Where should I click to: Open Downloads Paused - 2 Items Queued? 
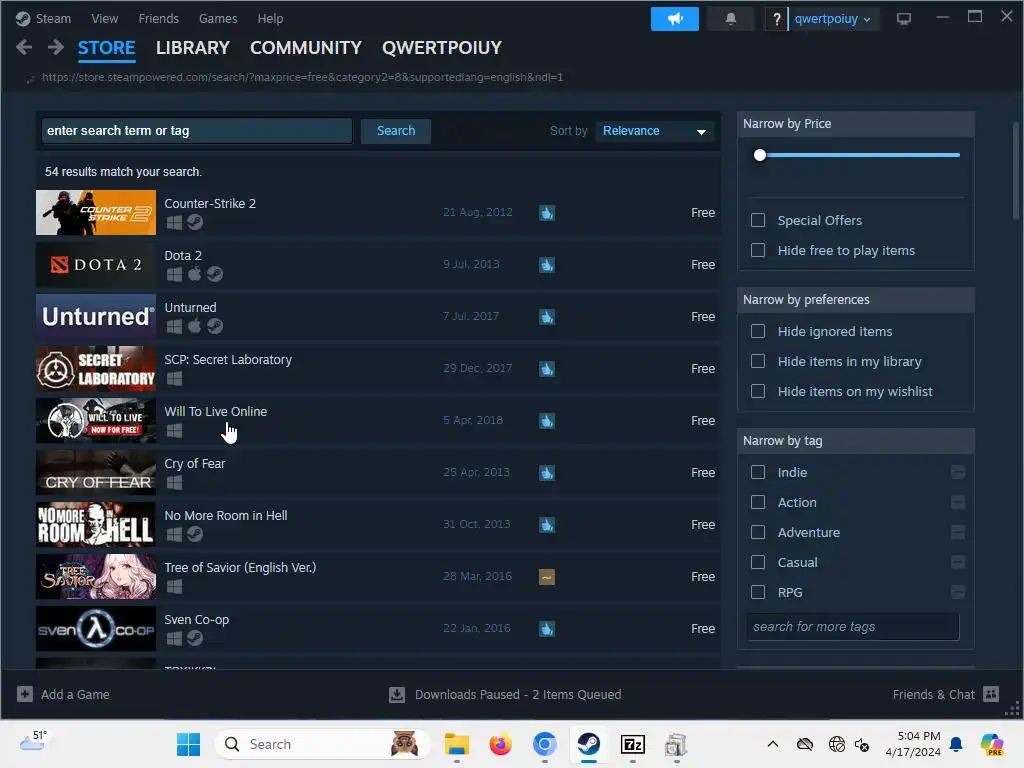pyautogui.click(x=518, y=694)
